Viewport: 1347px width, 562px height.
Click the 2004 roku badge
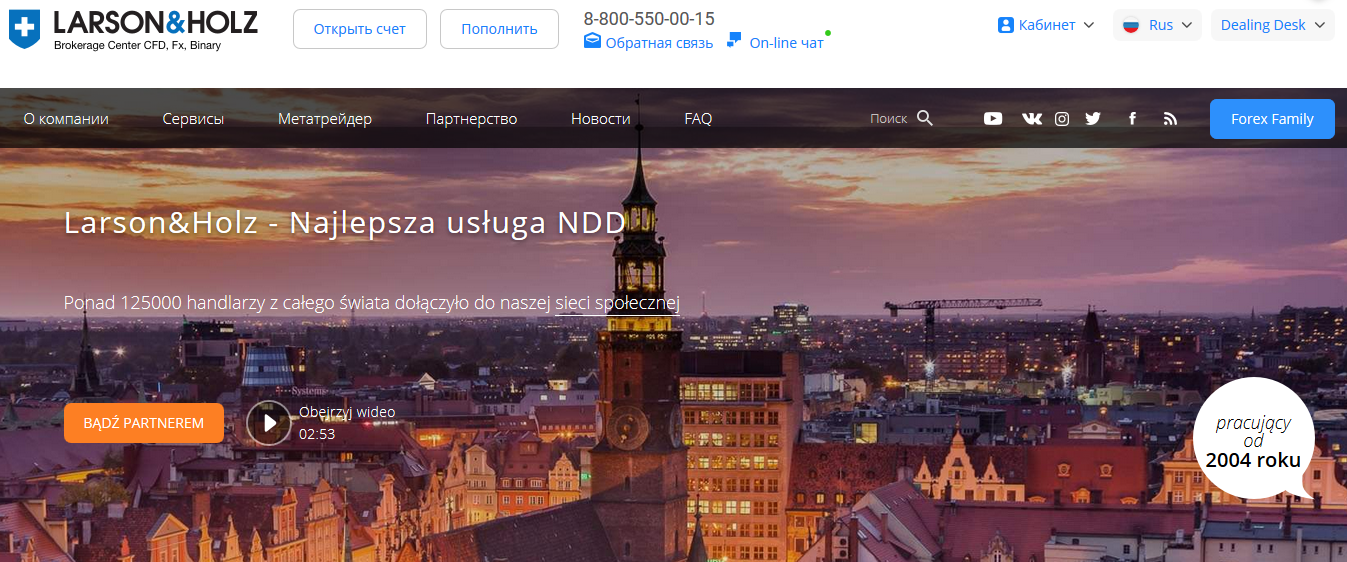(x=1253, y=440)
